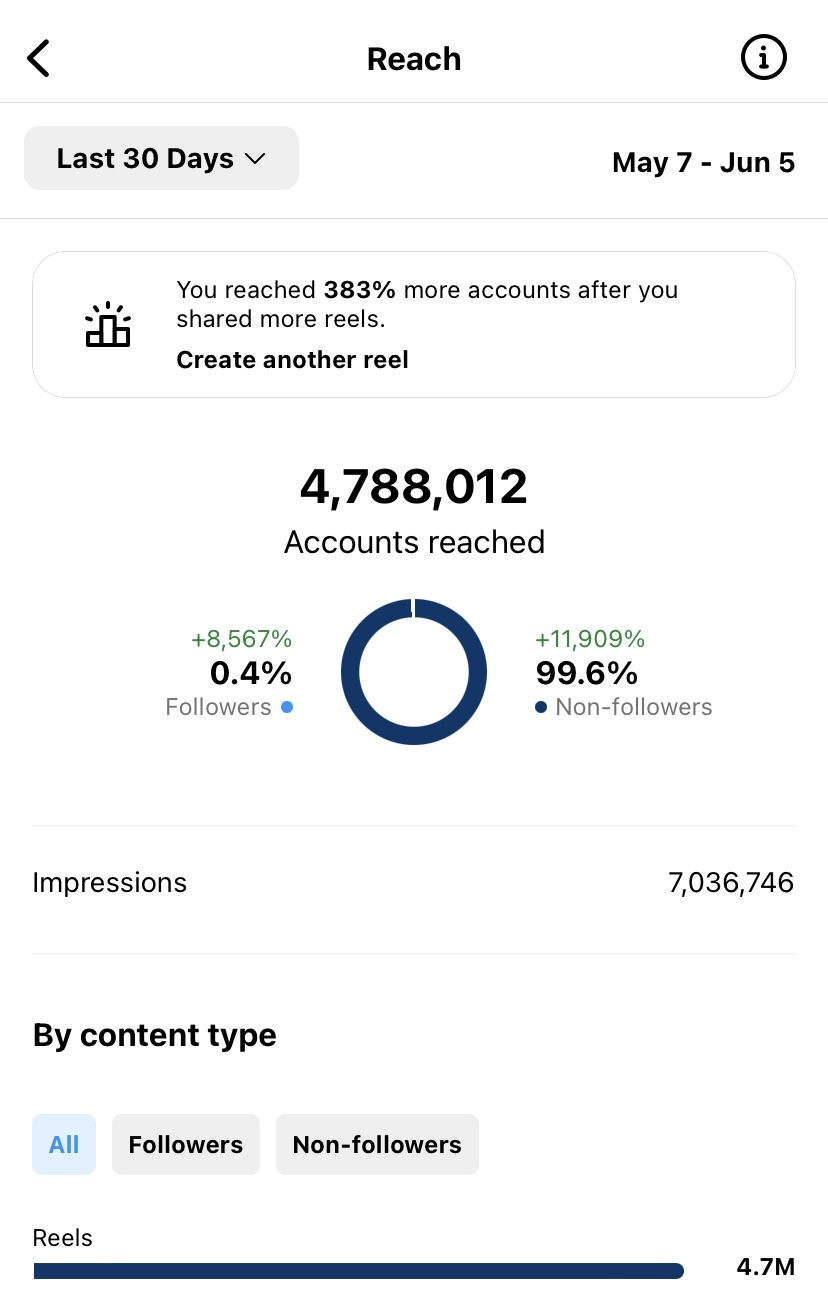Viewport: 828px width, 1302px height.
Task: Open the Last 30 Days dropdown
Action: coord(161,158)
